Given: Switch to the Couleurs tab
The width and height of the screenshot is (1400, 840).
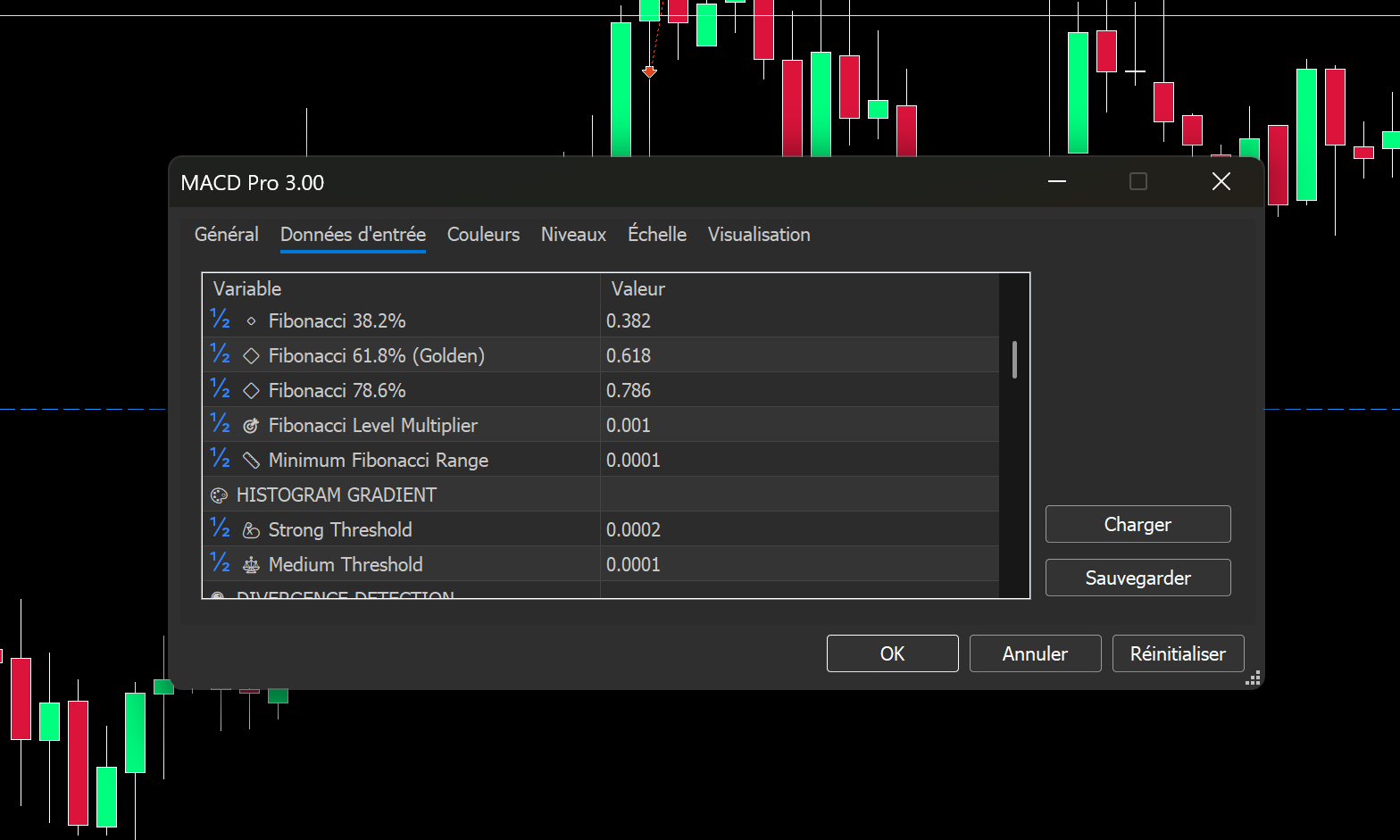Looking at the screenshot, I should tap(483, 234).
